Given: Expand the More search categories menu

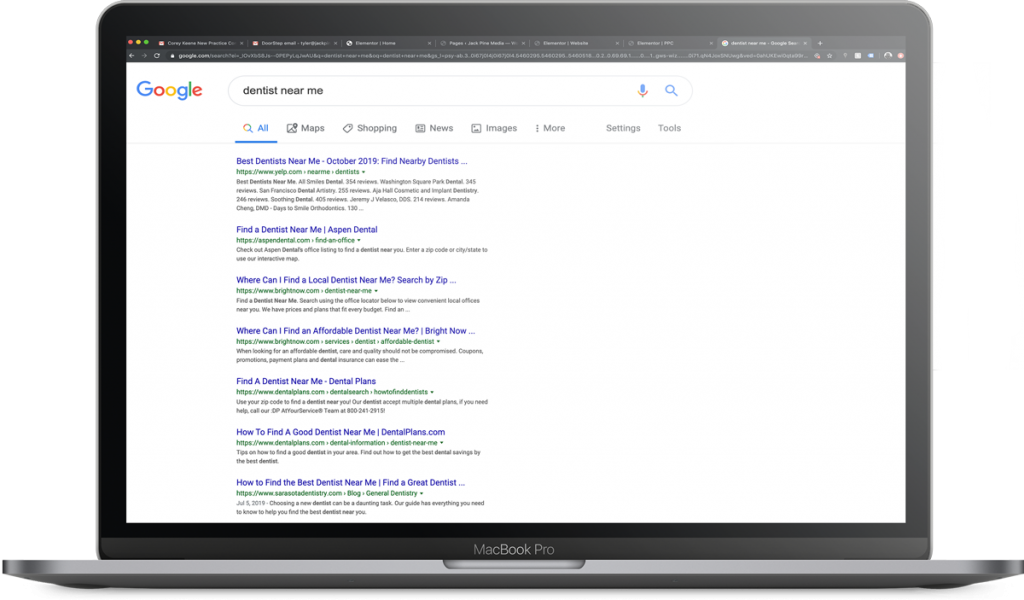Looking at the screenshot, I should (550, 128).
